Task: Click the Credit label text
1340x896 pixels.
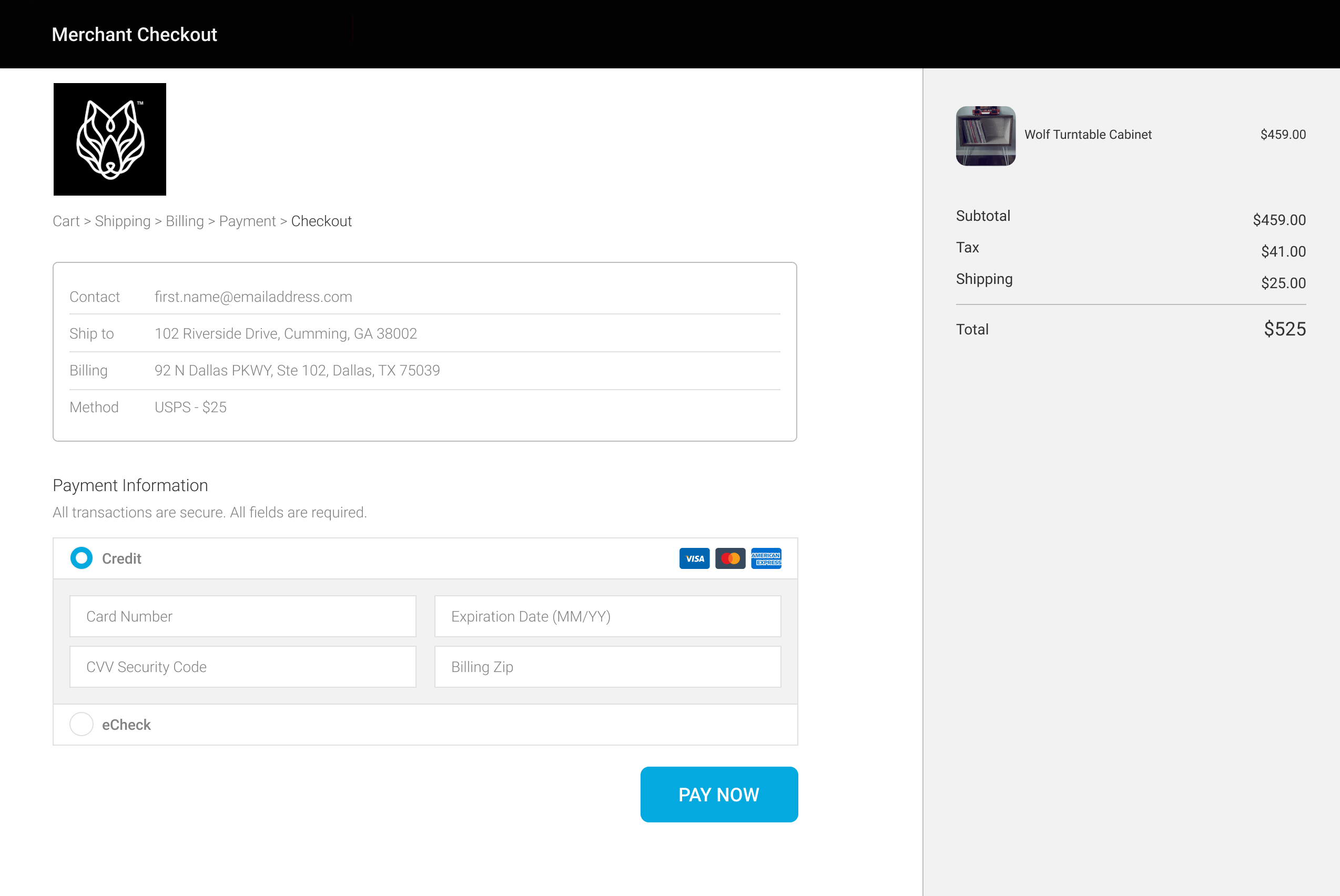Action: [x=121, y=559]
